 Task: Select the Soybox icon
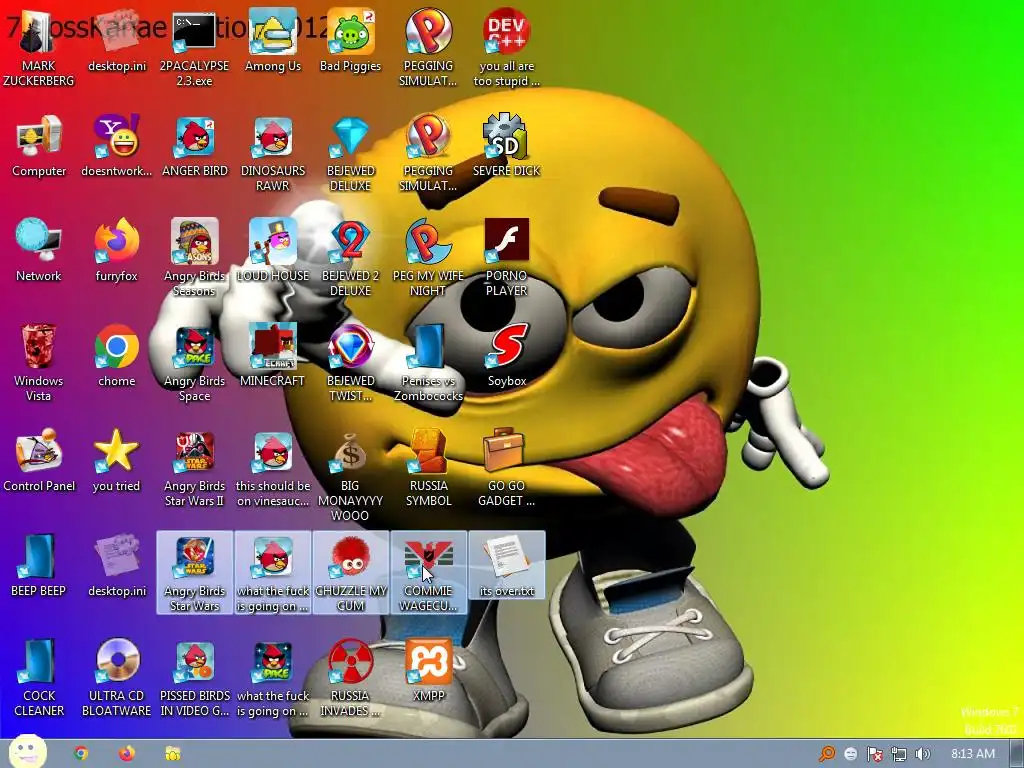tap(506, 356)
